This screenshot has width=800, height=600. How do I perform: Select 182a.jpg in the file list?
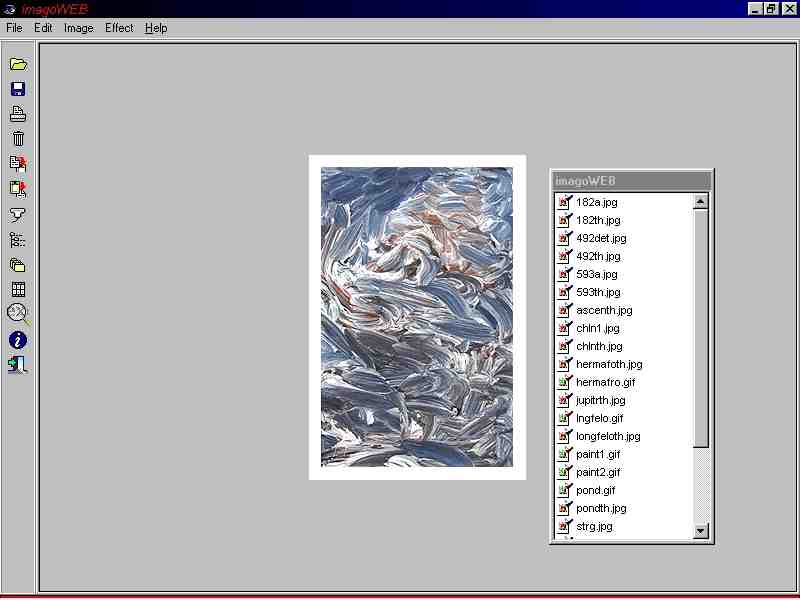pyautogui.click(x=596, y=202)
